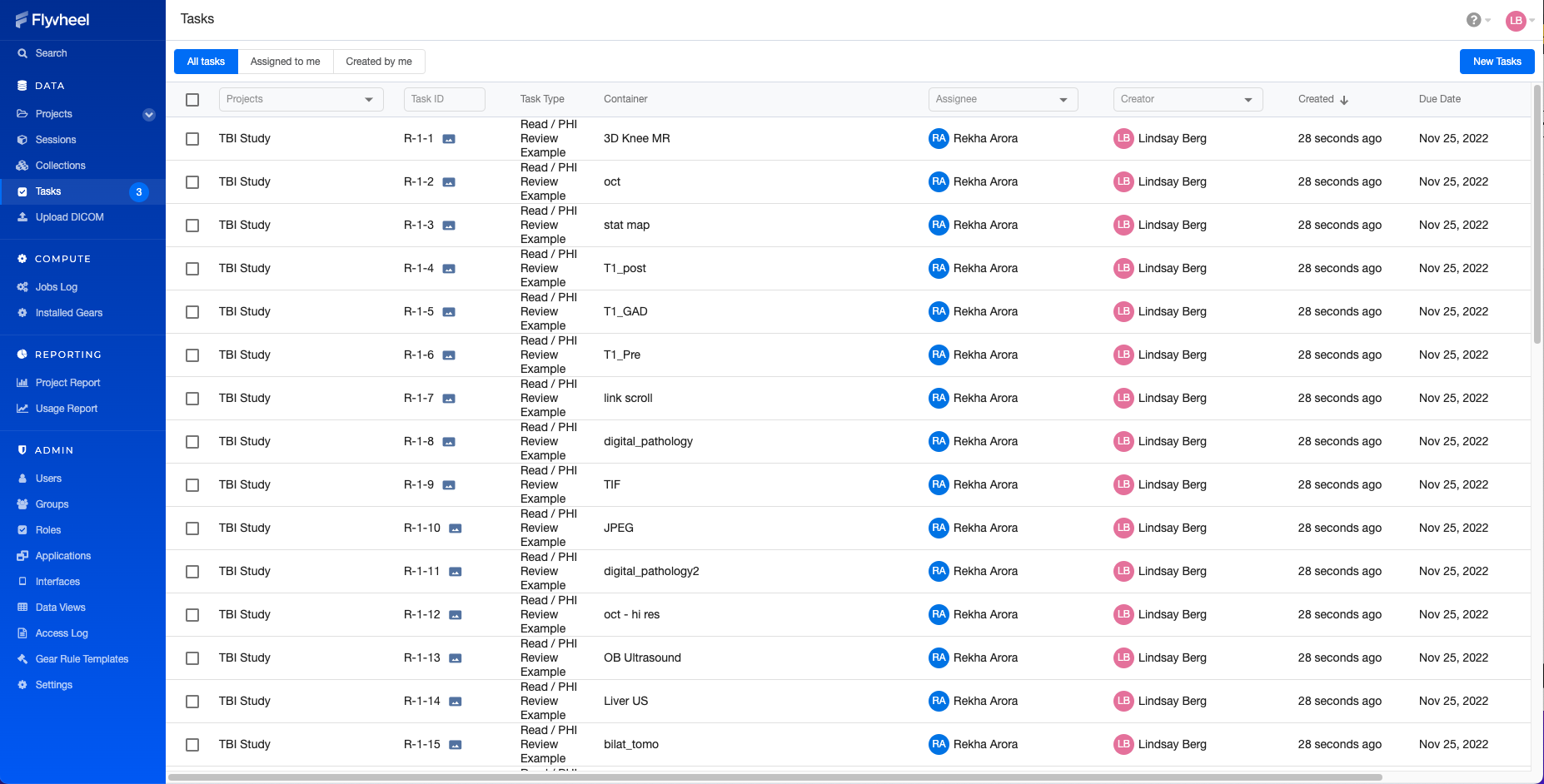Open the Usage Report icon

coord(22,408)
